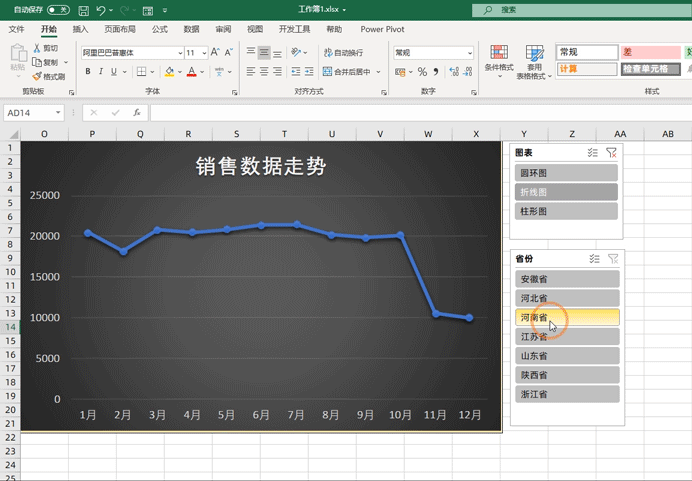Click the bottom align icon
Viewport: 692px width, 481px height.
point(277,53)
